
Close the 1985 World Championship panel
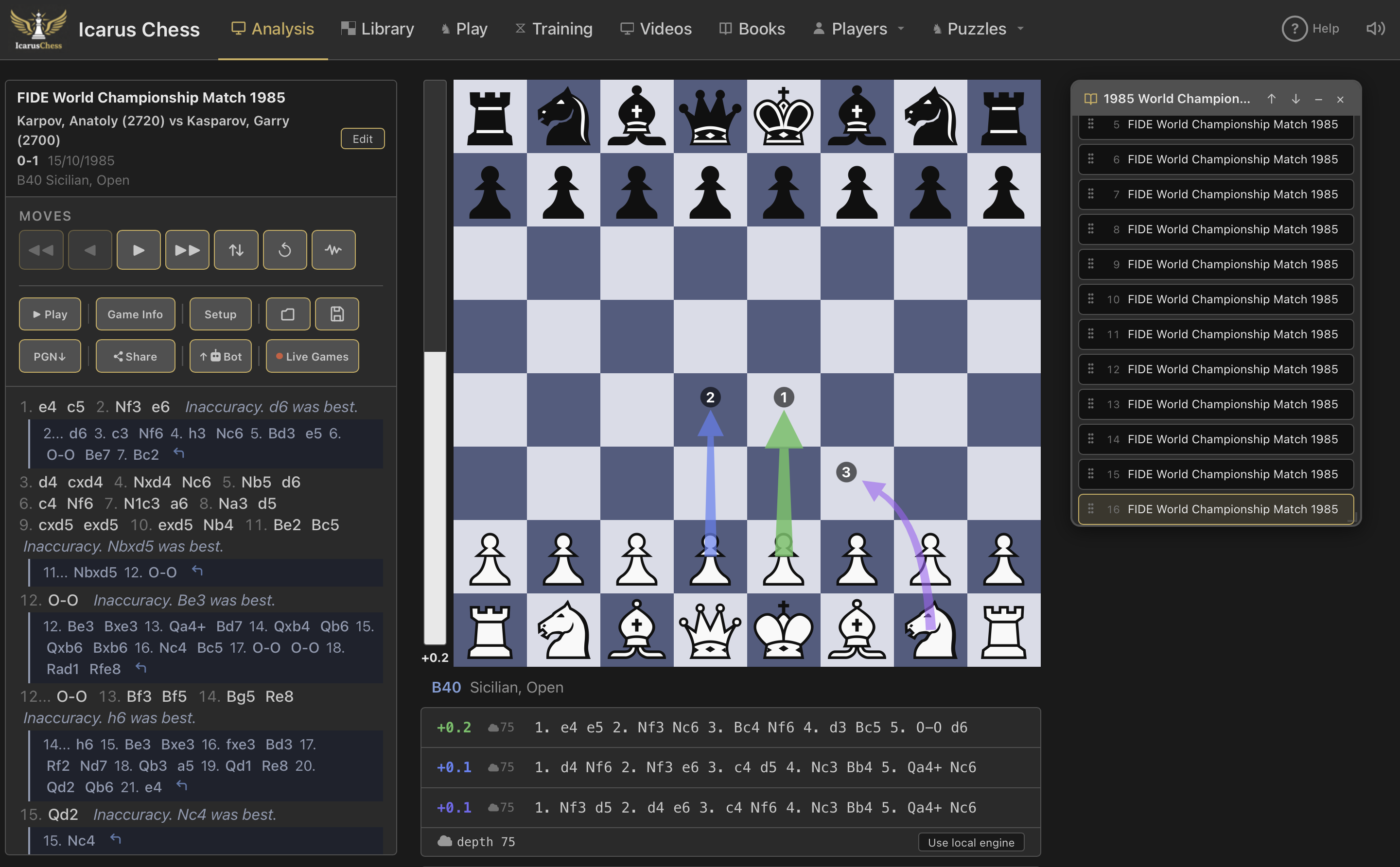point(1340,99)
